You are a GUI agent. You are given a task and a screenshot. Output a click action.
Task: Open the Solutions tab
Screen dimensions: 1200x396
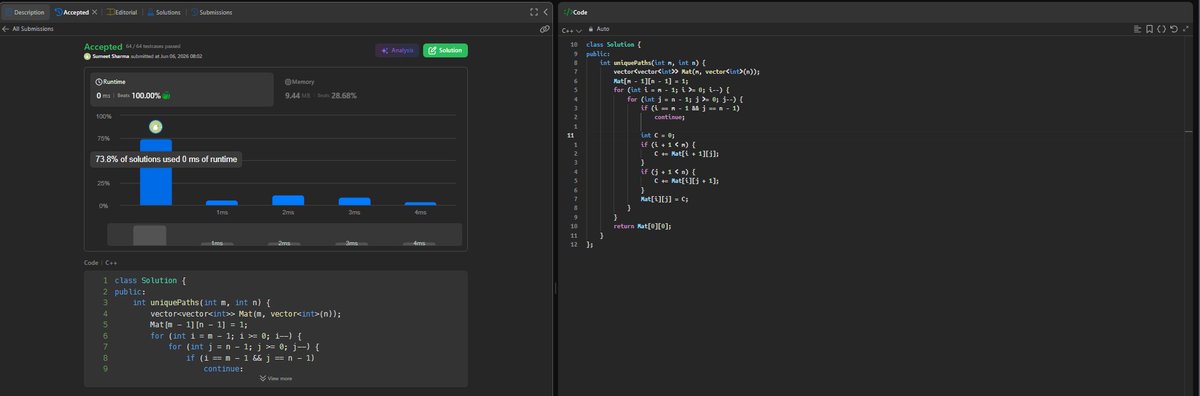click(165, 12)
